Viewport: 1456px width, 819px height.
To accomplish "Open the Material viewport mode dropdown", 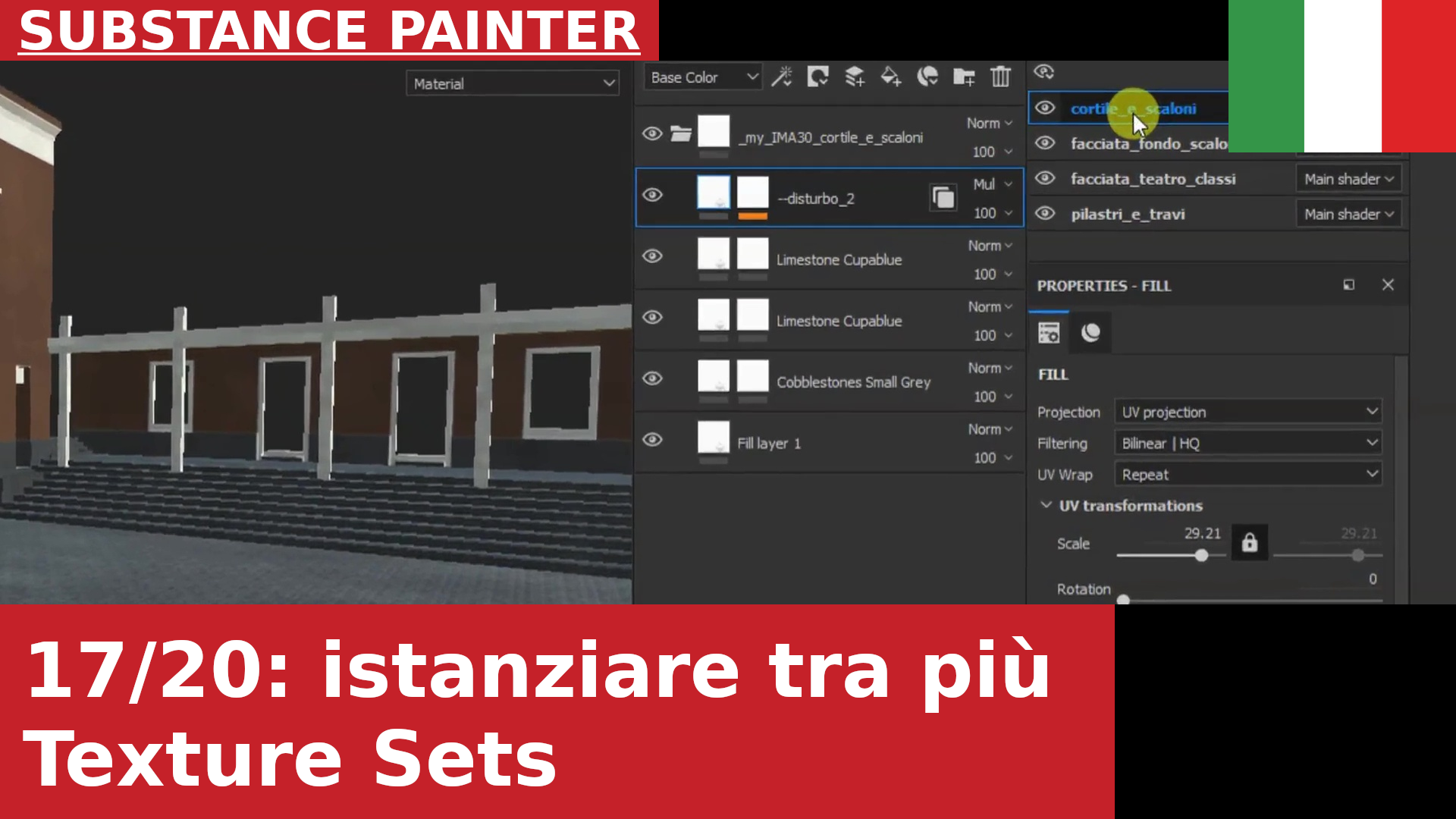I will [x=513, y=83].
